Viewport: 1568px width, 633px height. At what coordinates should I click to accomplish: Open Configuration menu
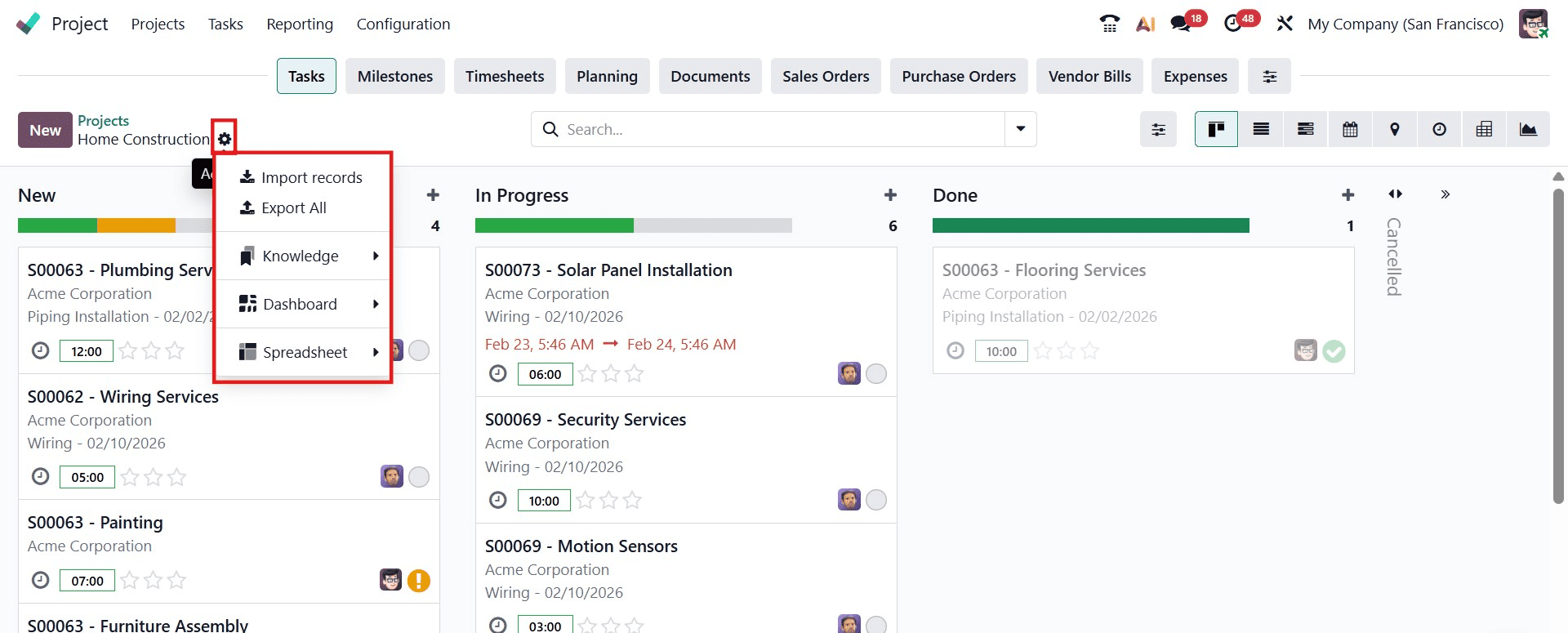point(403,24)
